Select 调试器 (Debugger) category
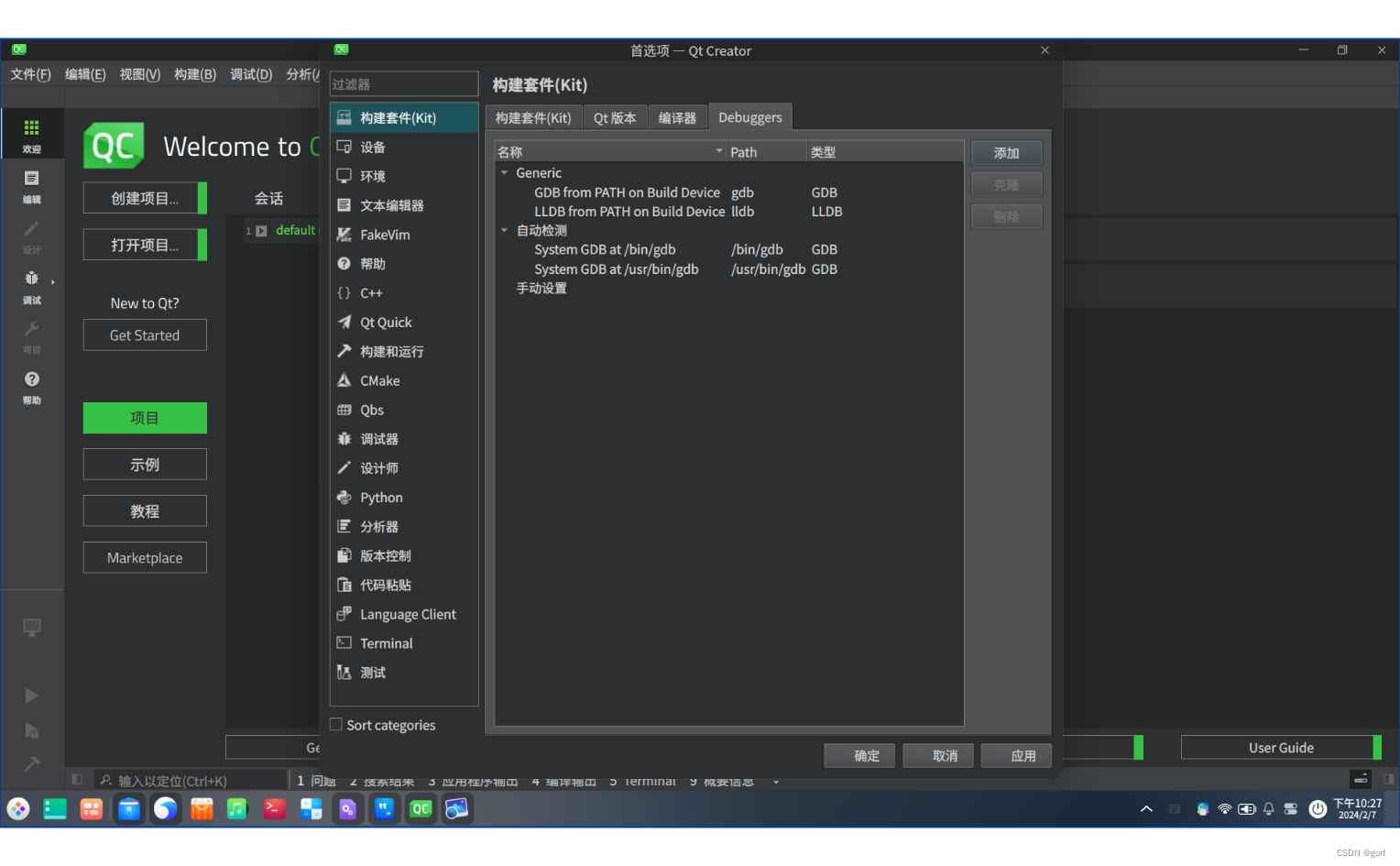The image size is (1400, 866). 404,440
